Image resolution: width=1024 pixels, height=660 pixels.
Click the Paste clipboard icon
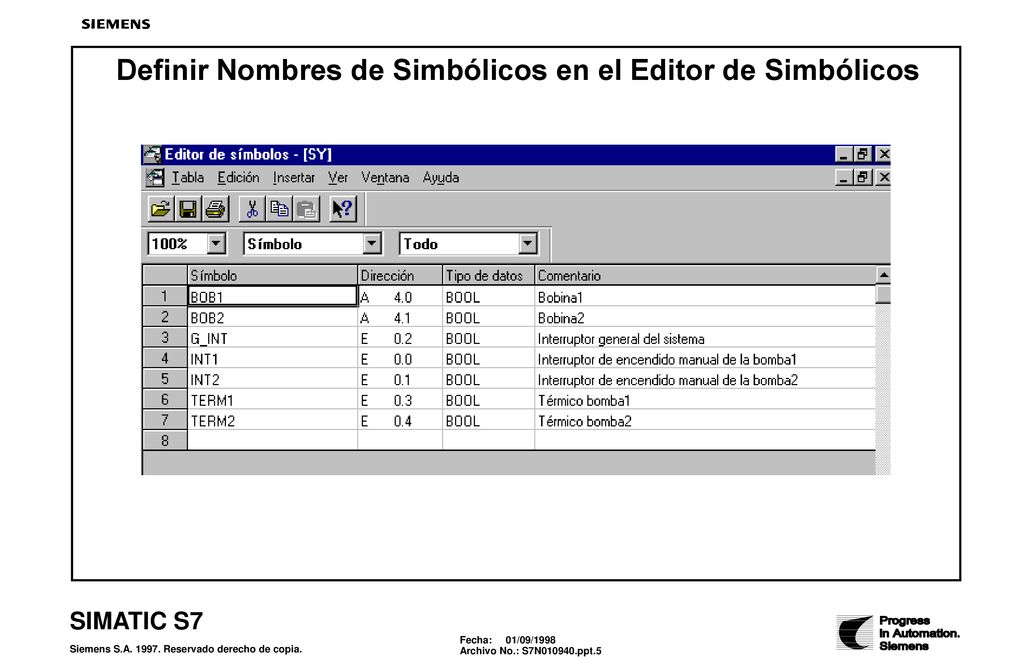[306, 209]
